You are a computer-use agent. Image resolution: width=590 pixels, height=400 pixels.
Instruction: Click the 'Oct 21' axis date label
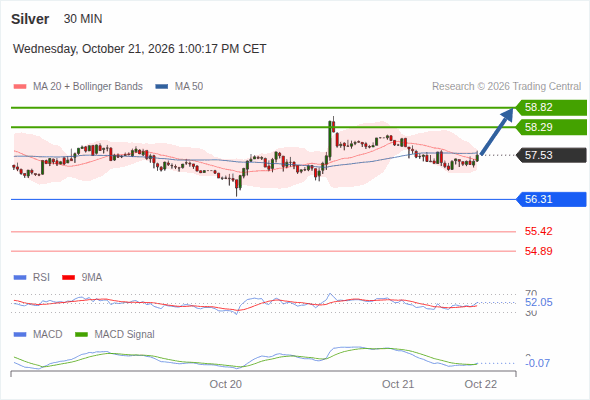click(398, 384)
